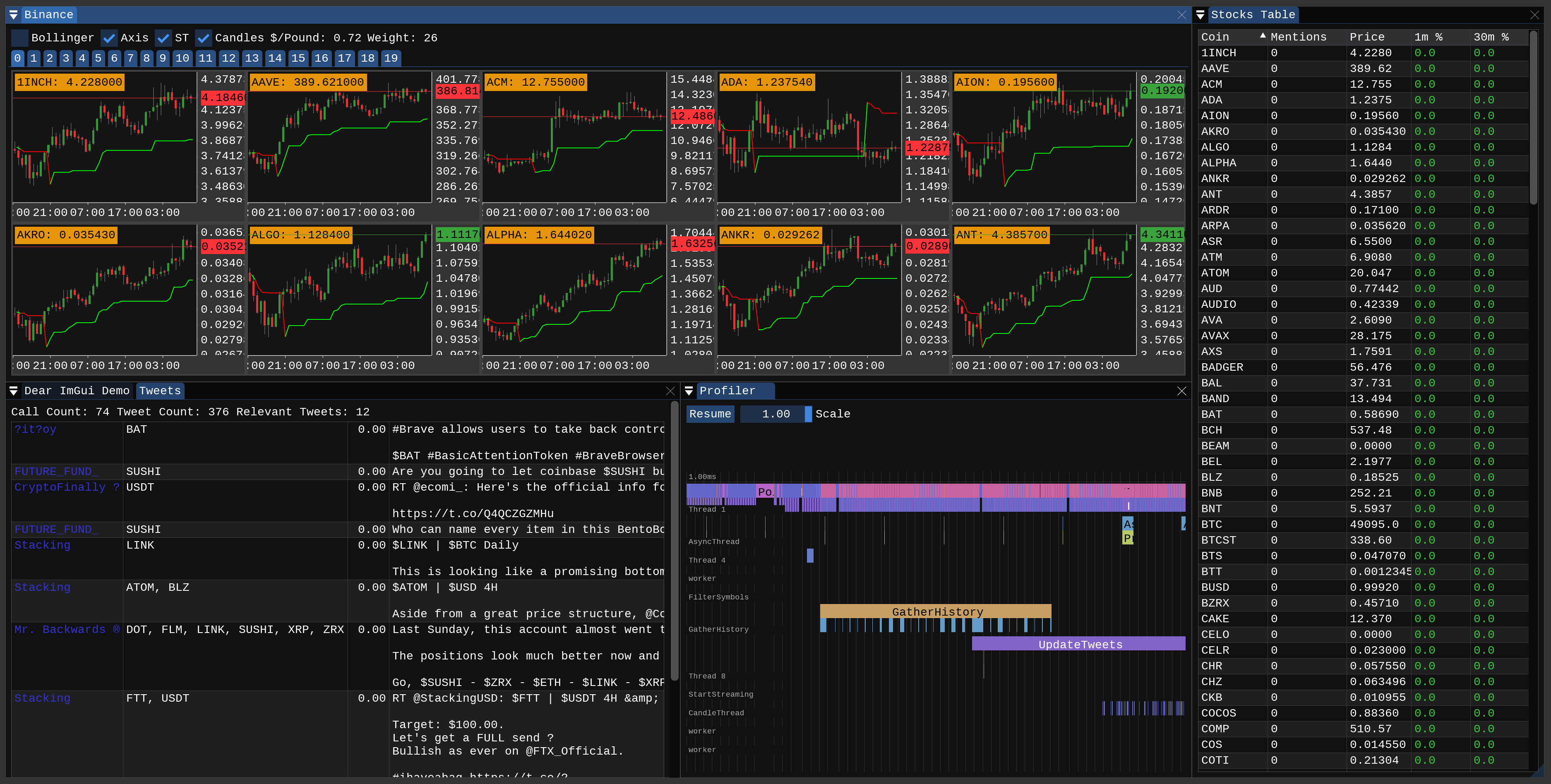Open the 1INCH candlestick chart
The height and width of the screenshot is (784, 1551).
(x=105, y=137)
